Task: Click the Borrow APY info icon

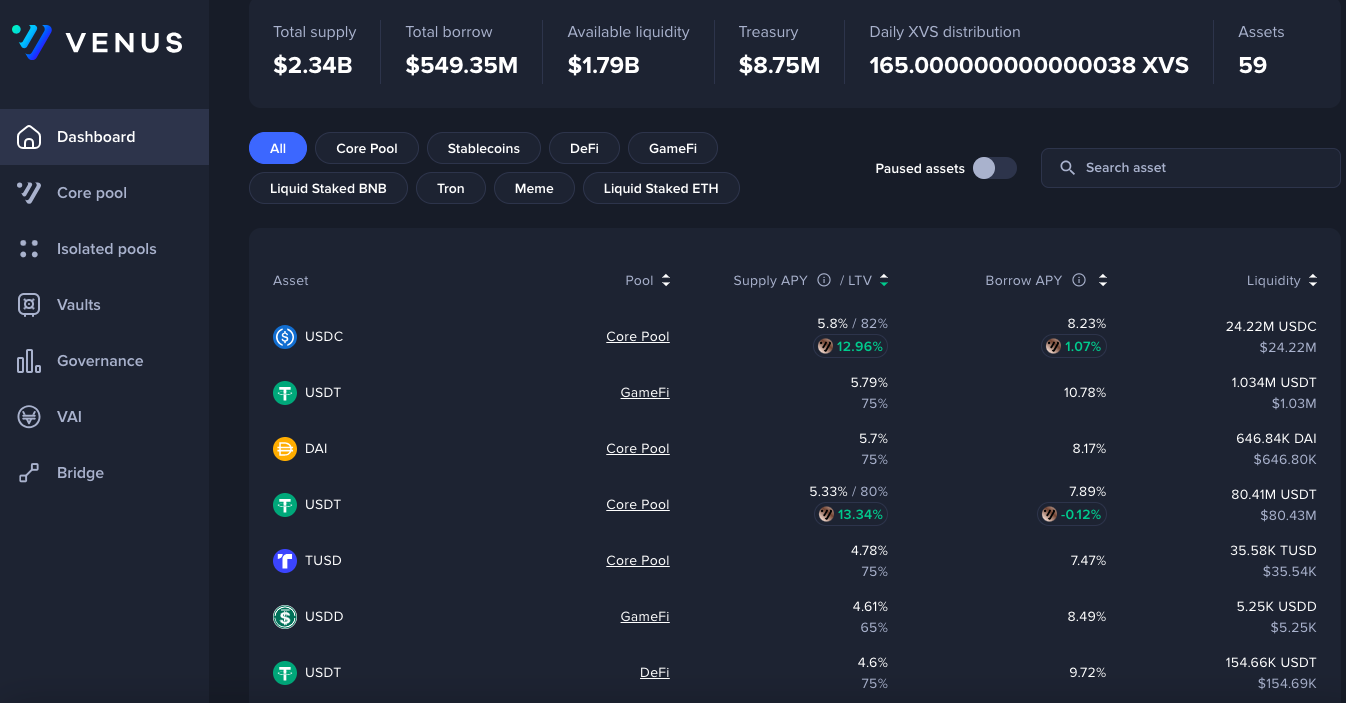Action: pyautogui.click(x=1079, y=281)
